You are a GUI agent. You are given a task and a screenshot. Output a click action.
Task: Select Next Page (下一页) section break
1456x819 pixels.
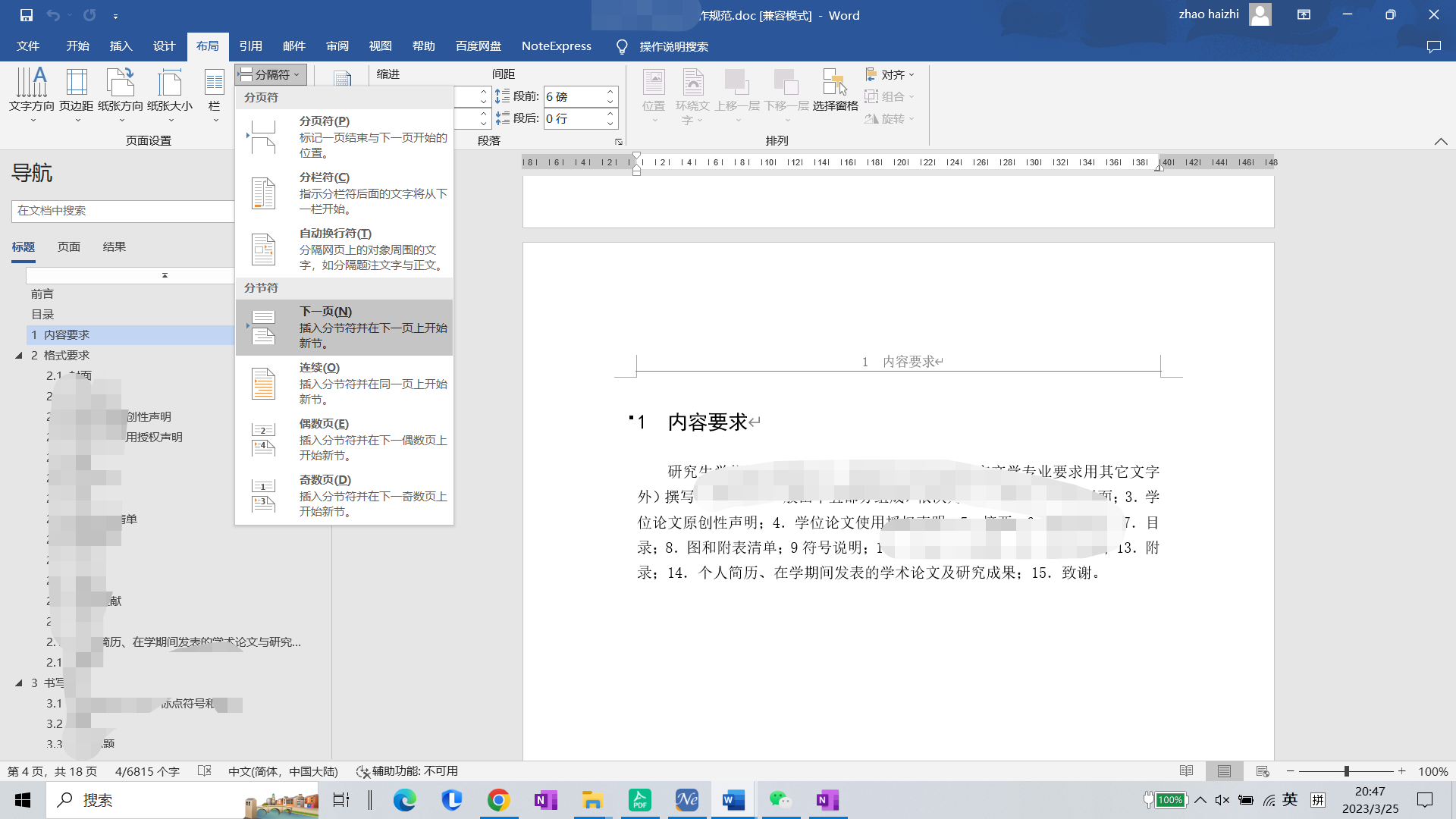pyautogui.click(x=344, y=328)
